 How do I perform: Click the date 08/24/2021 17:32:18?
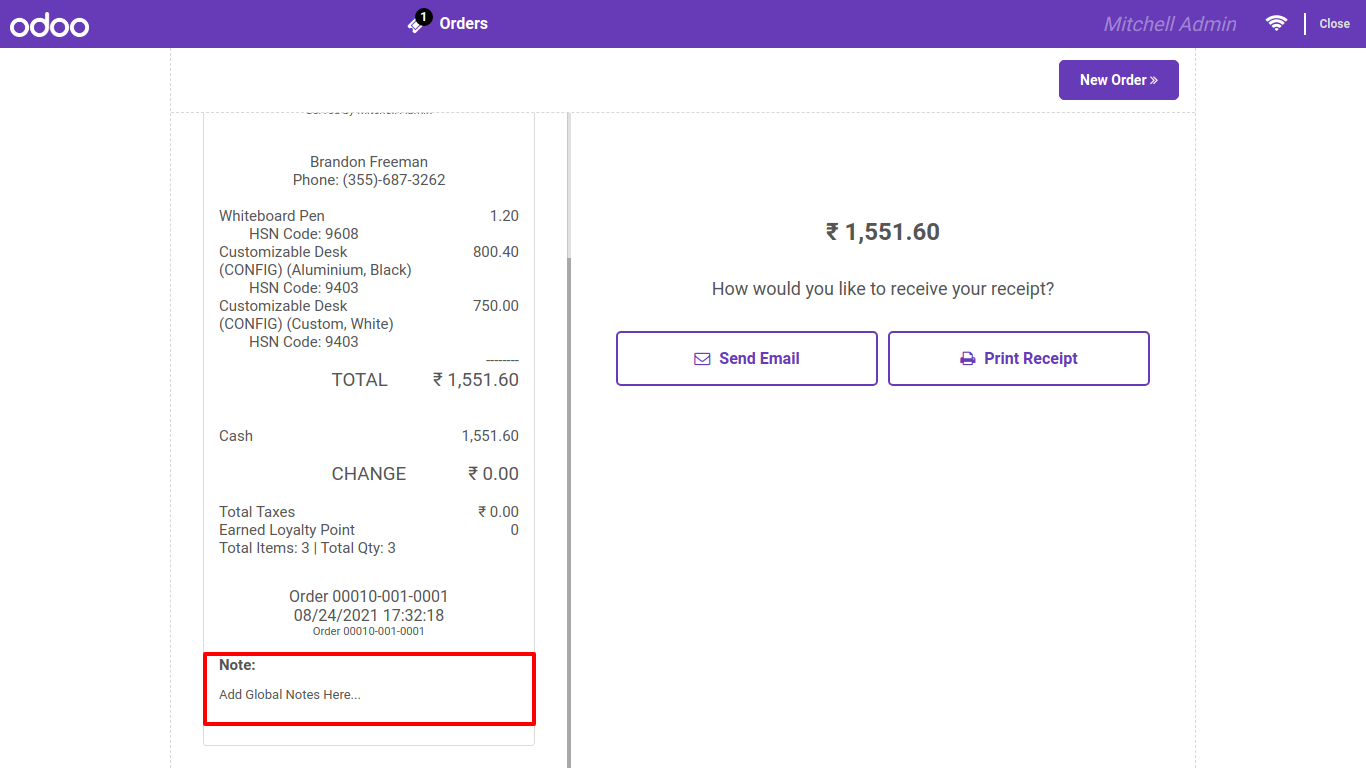[369, 616]
